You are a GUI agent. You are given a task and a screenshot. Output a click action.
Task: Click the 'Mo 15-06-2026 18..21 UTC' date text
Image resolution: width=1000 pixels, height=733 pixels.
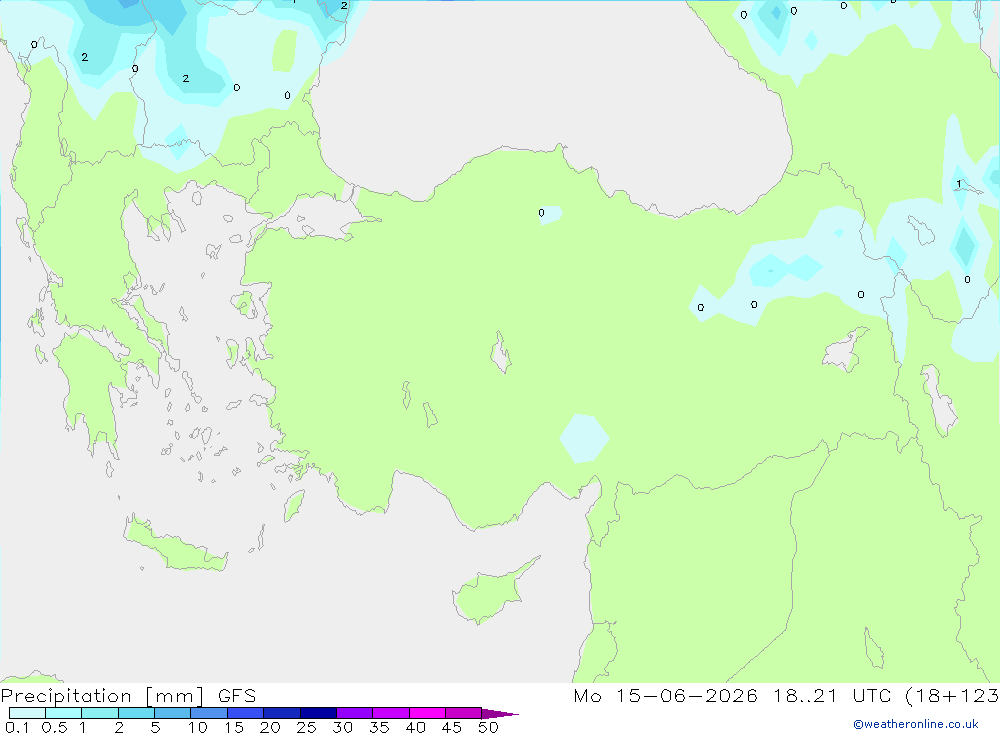pos(732,695)
